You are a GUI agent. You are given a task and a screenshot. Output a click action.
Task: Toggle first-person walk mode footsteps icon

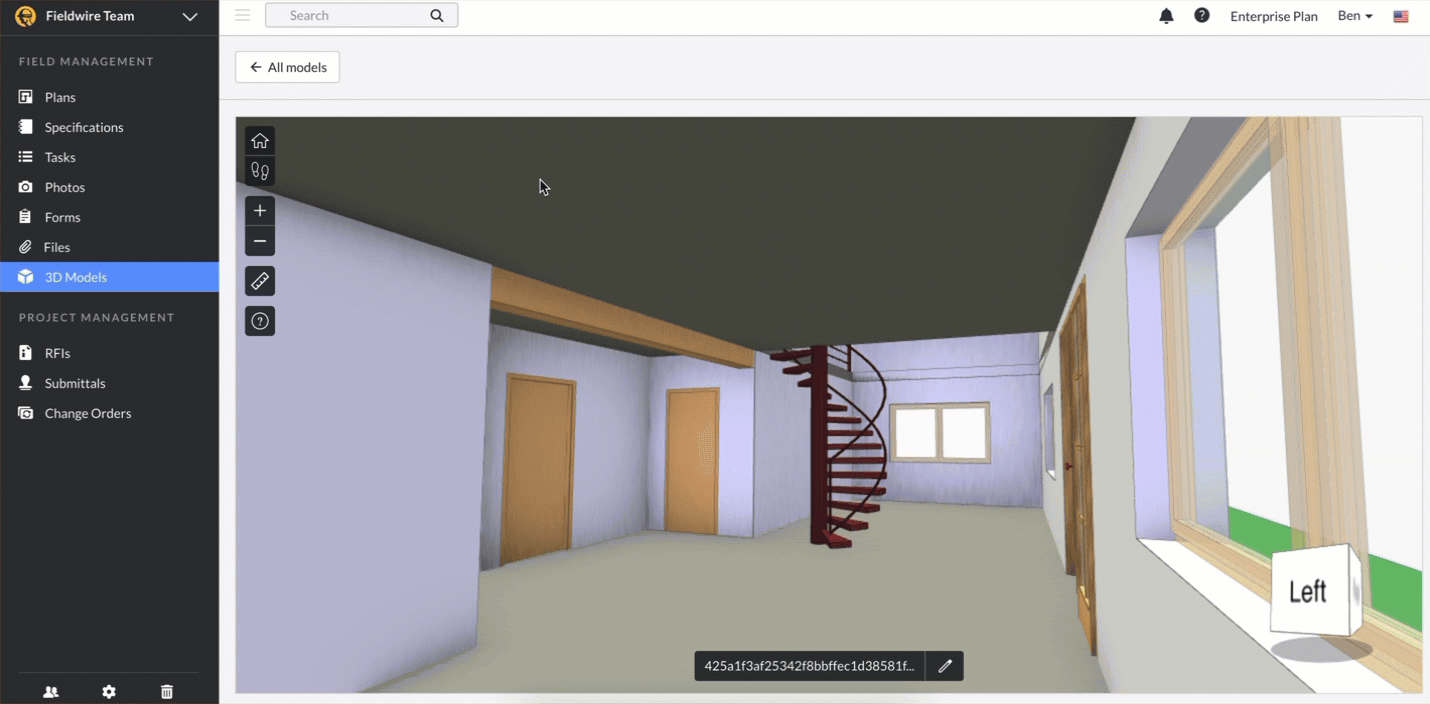click(x=260, y=171)
